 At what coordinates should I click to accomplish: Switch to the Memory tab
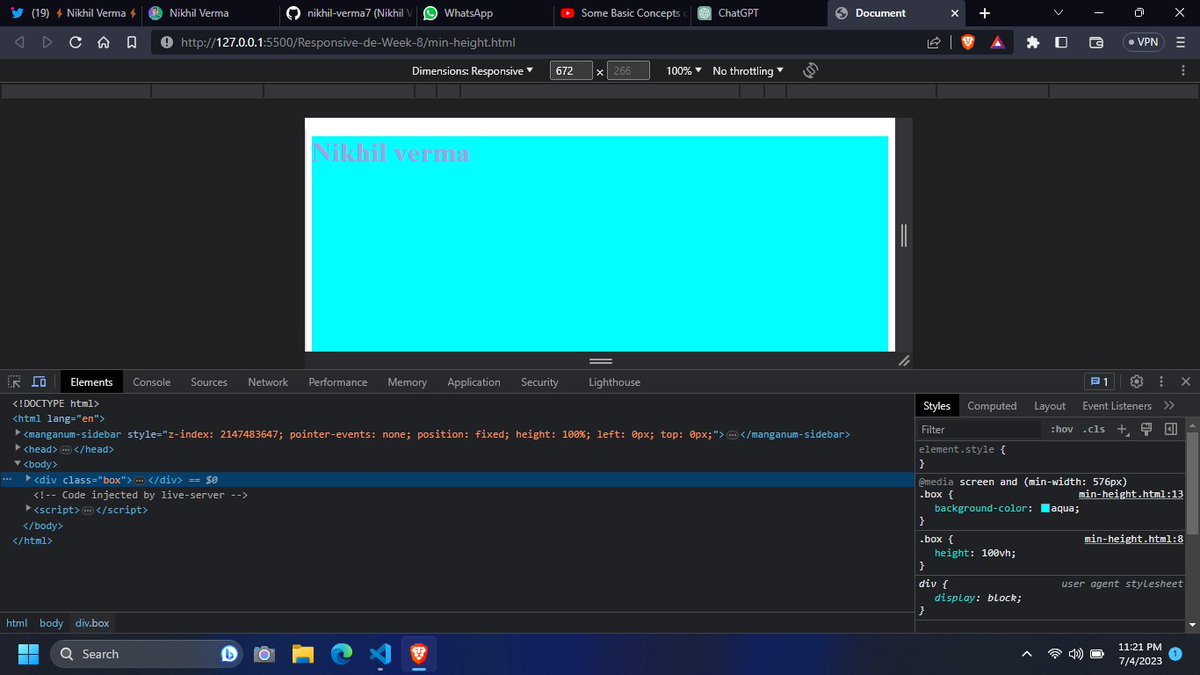(407, 382)
